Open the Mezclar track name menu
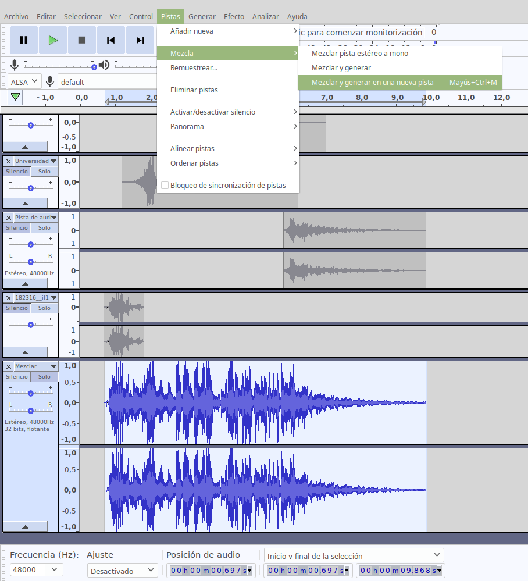This screenshot has width=528, height=581. tap(35, 366)
